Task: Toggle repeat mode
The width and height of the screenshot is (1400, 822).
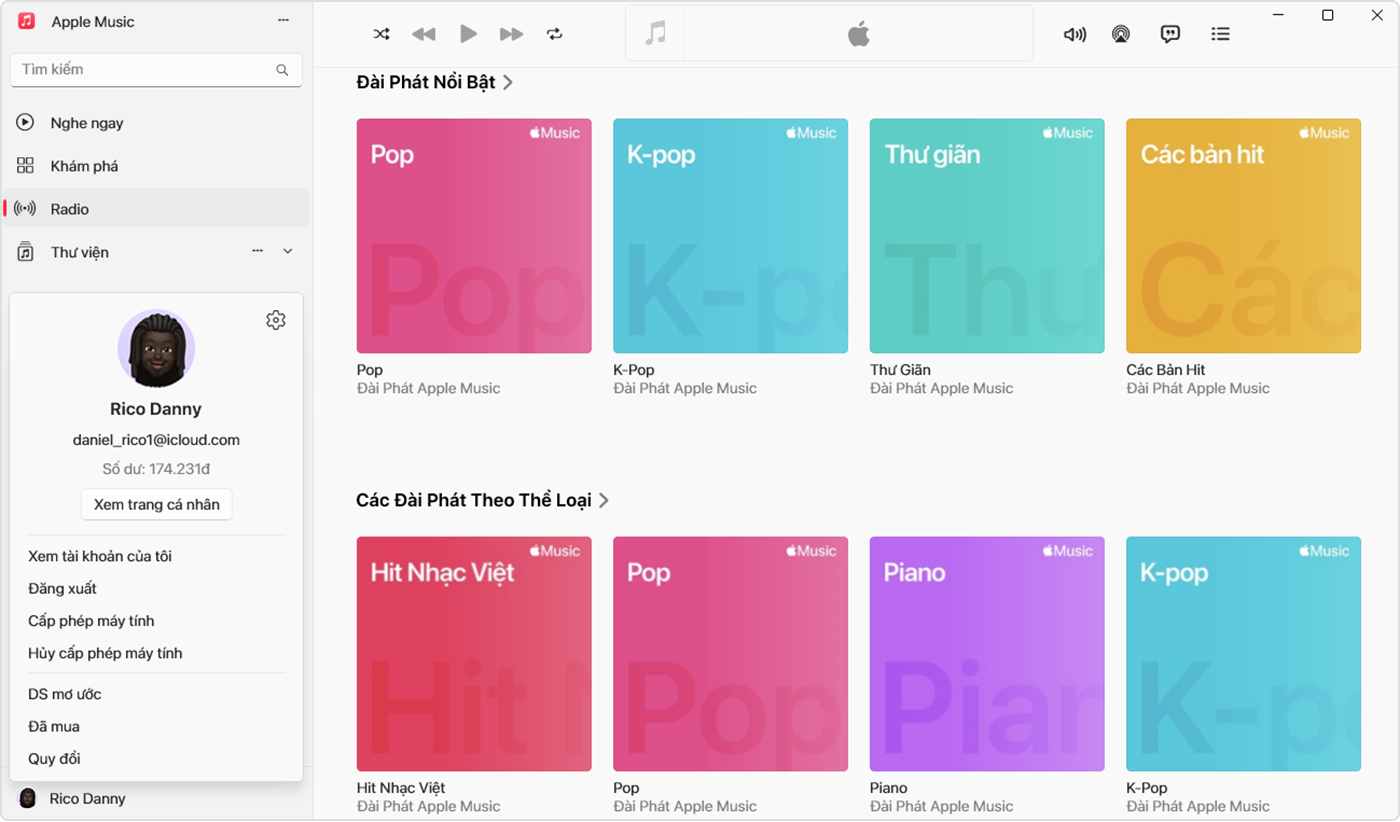Action: coord(555,34)
